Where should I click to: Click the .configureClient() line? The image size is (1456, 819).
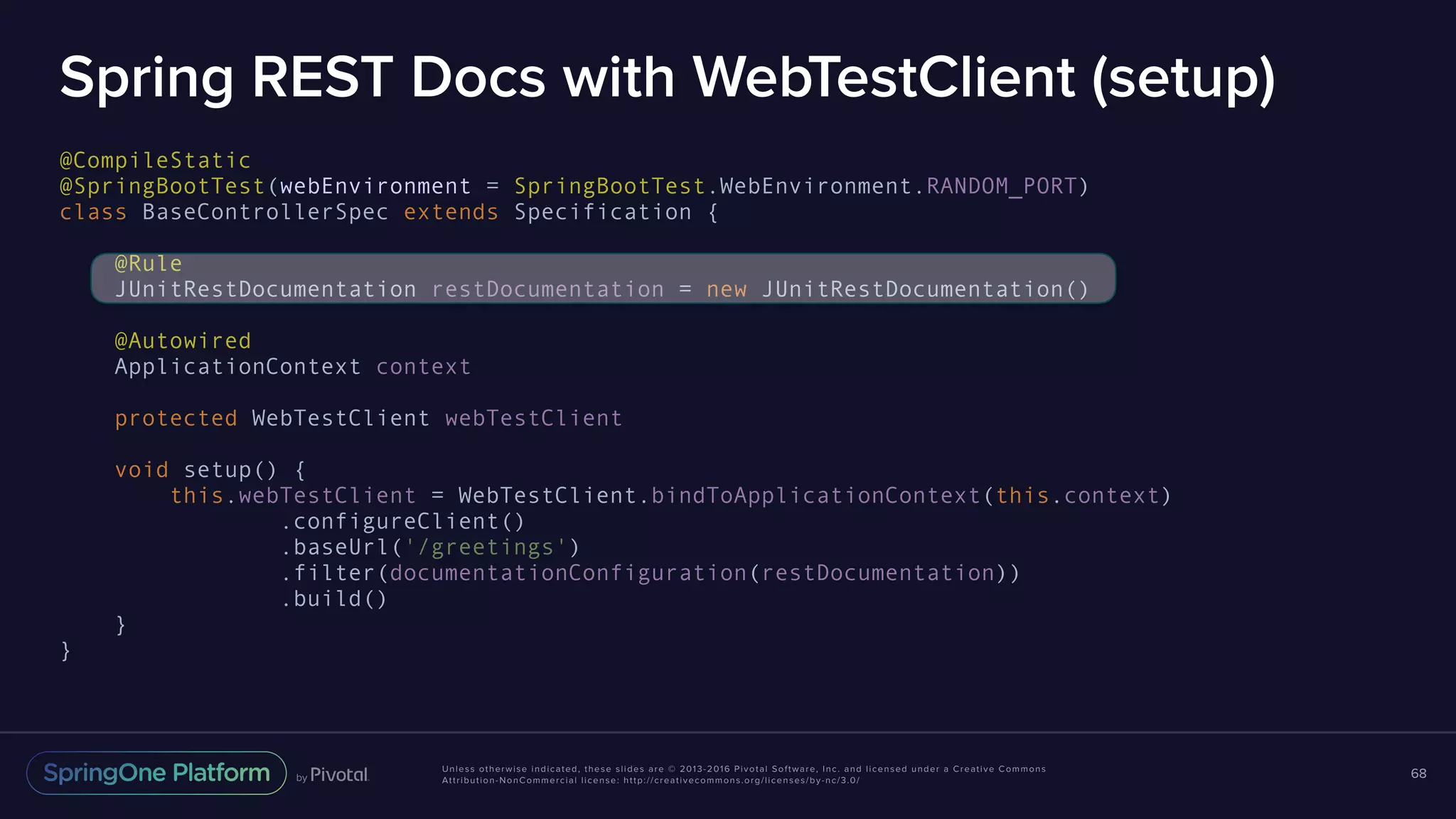(x=402, y=522)
